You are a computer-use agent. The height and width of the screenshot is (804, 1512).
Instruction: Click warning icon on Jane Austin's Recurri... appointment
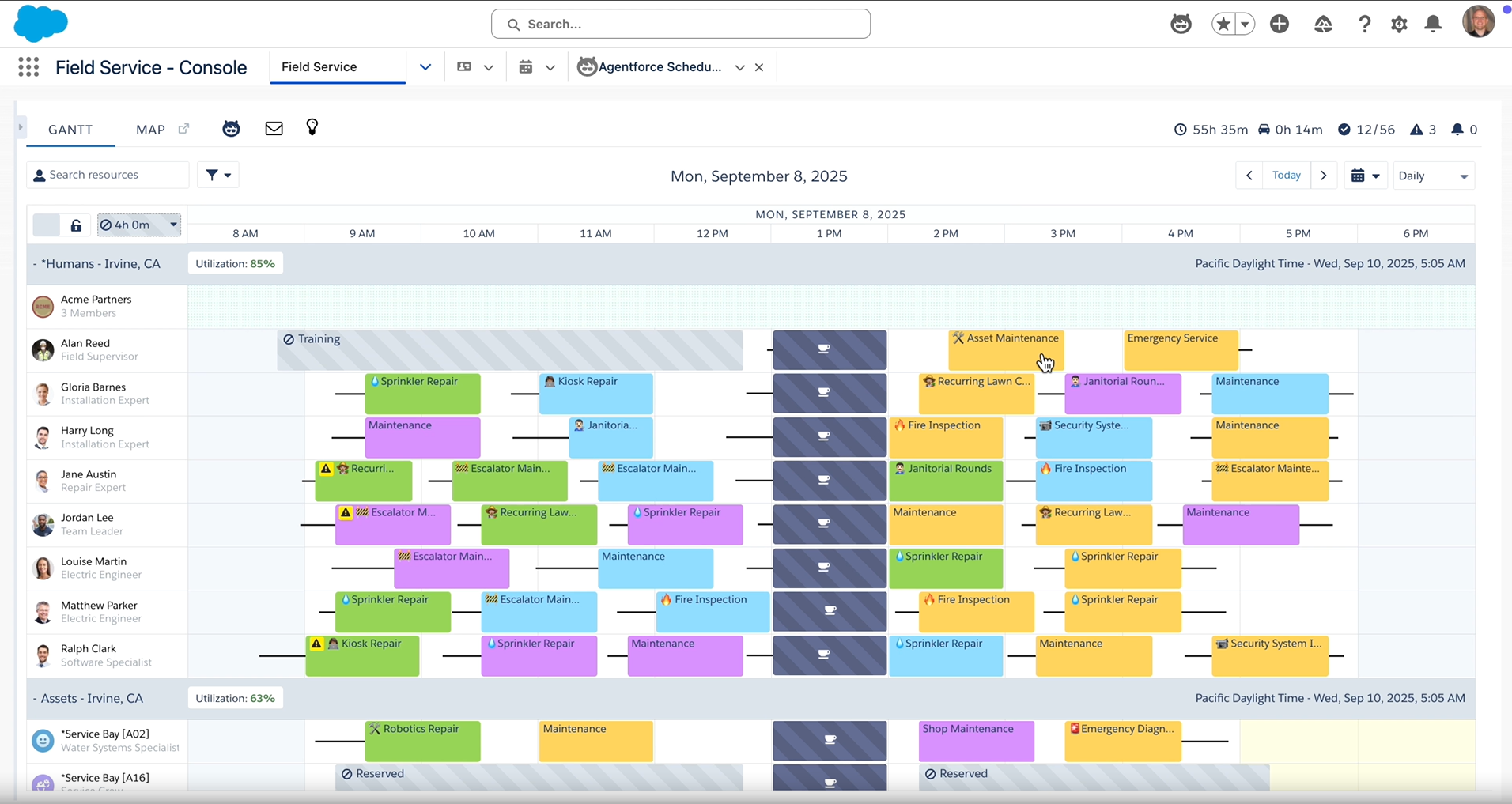(326, 469)
